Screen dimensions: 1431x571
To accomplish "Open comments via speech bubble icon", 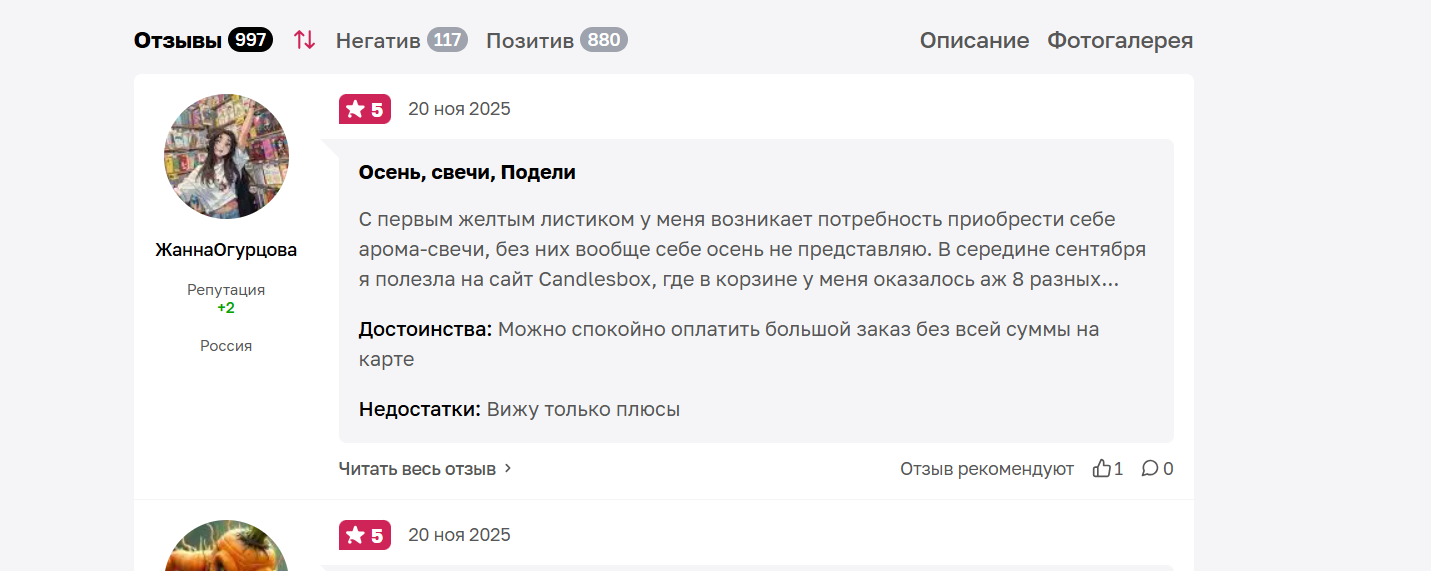I will pyautogui.click(x=1150, y=468).
